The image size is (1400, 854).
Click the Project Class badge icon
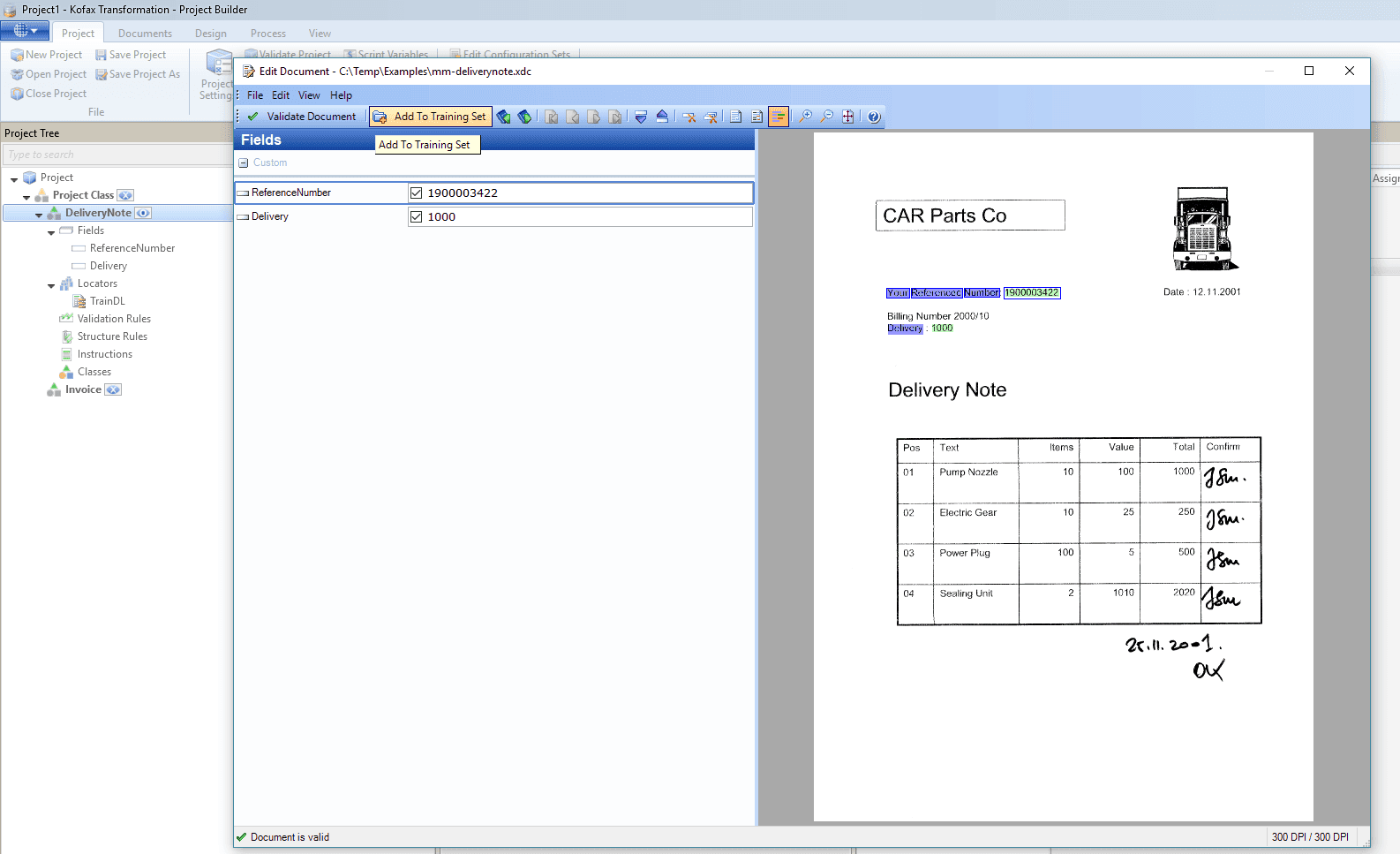(x=125, y=195)
